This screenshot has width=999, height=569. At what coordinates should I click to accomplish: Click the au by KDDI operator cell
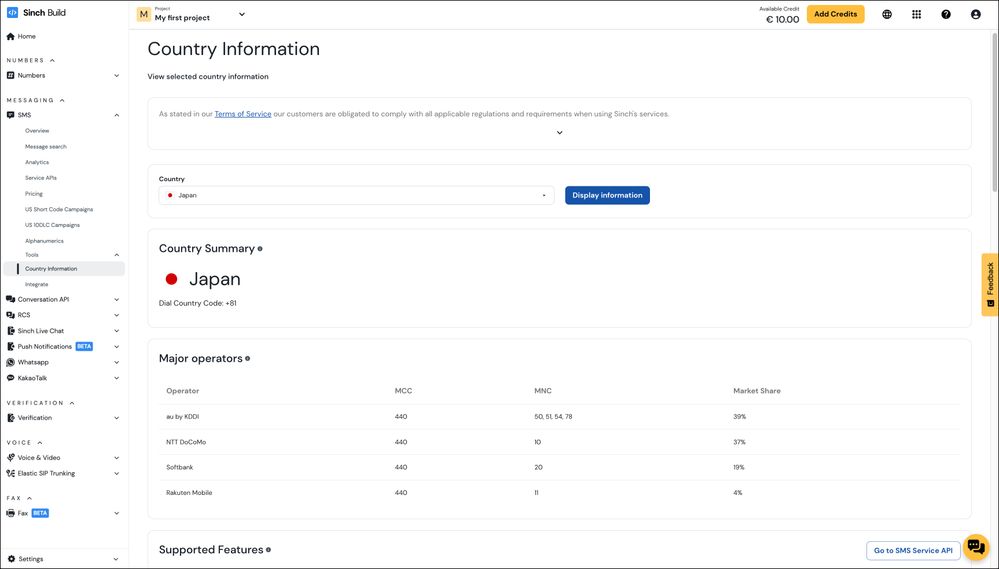(183, 417)
